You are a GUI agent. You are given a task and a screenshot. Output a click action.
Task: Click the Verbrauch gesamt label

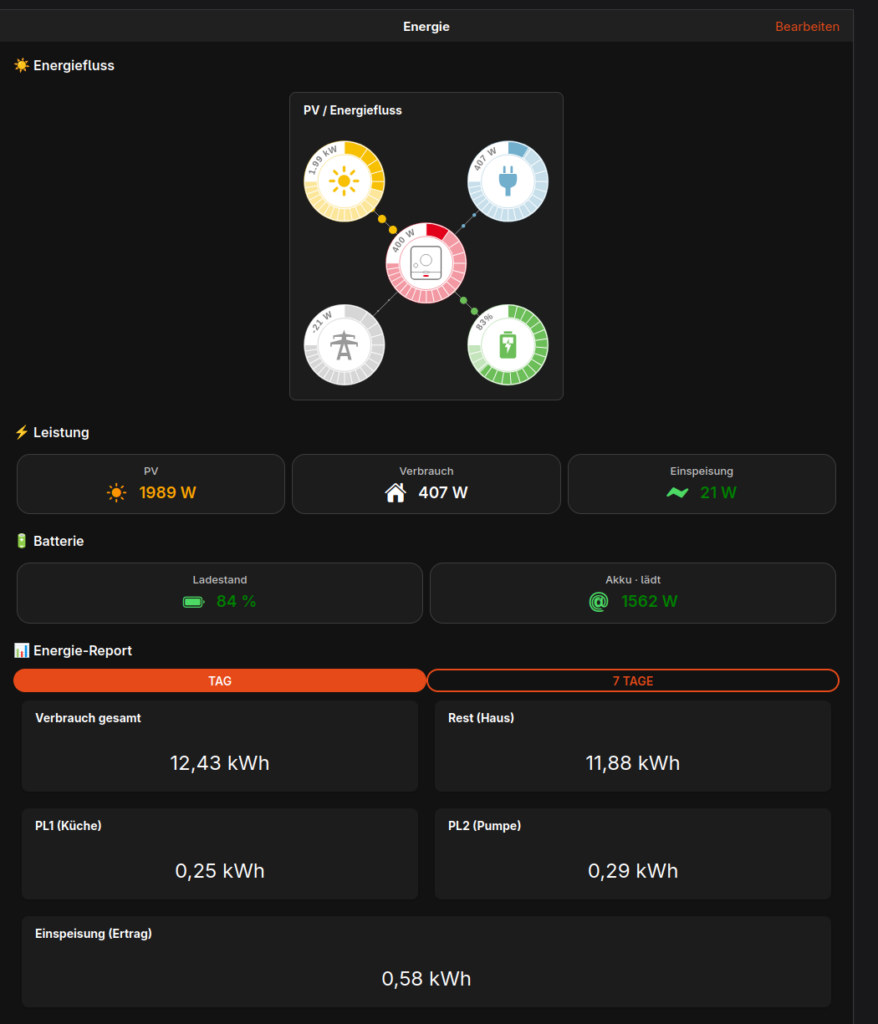coord(88,718)
